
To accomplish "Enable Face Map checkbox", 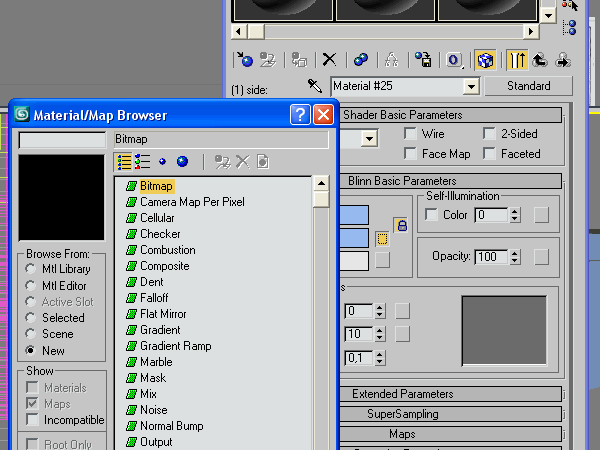I will coord(410,154).
